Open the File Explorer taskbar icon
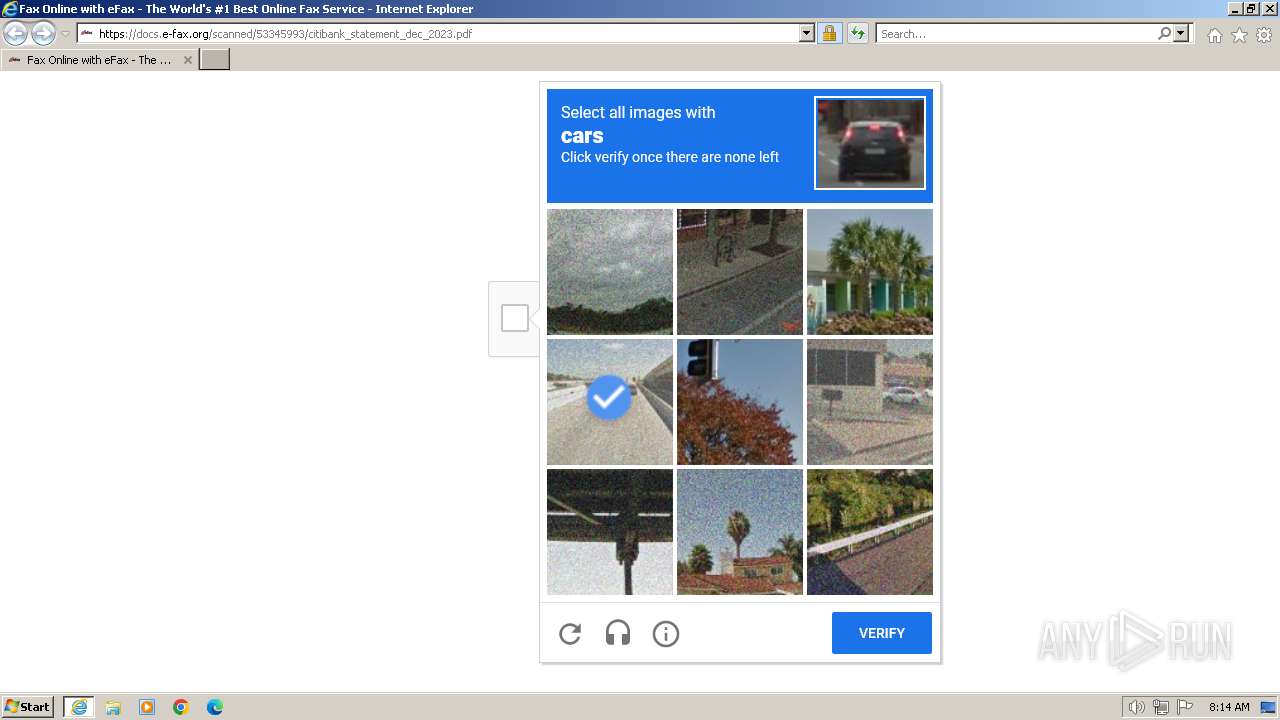1280x720 pixels. coord(113,707)
